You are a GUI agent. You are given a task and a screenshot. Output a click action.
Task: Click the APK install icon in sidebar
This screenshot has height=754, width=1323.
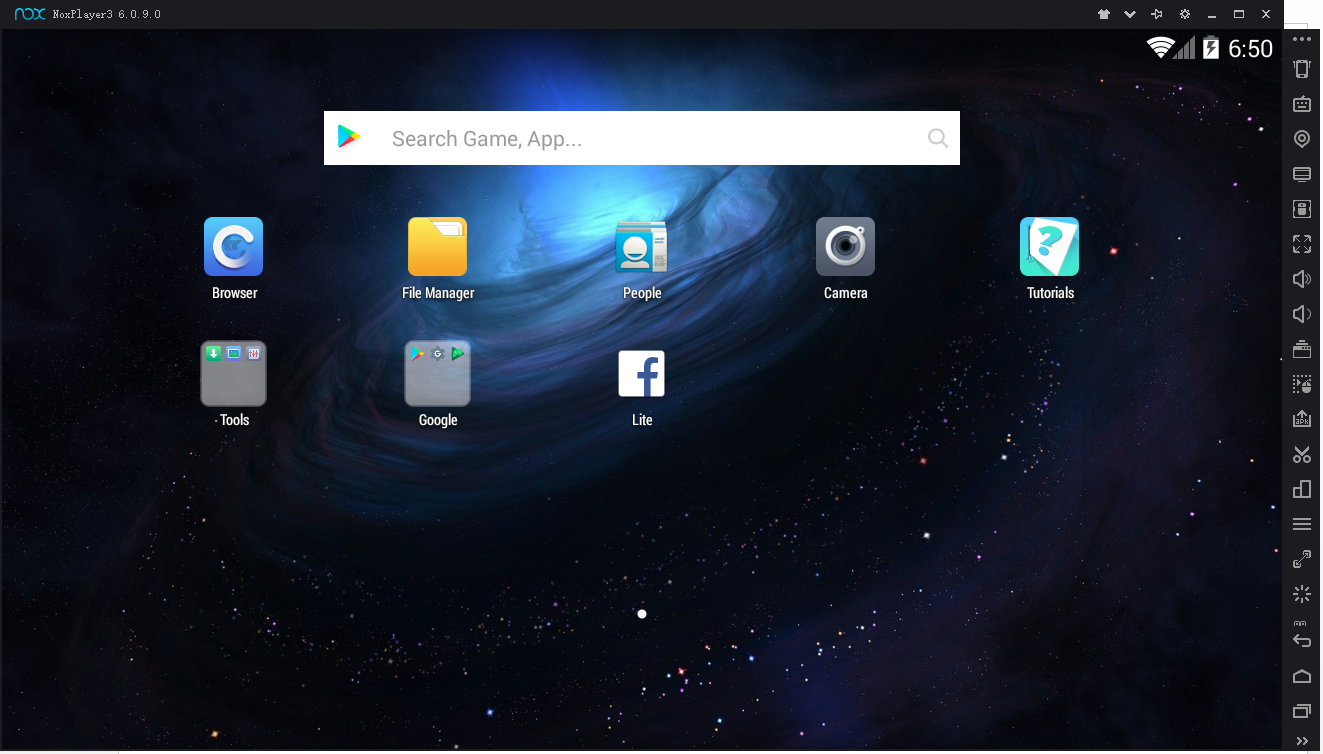pos(1301,419)
